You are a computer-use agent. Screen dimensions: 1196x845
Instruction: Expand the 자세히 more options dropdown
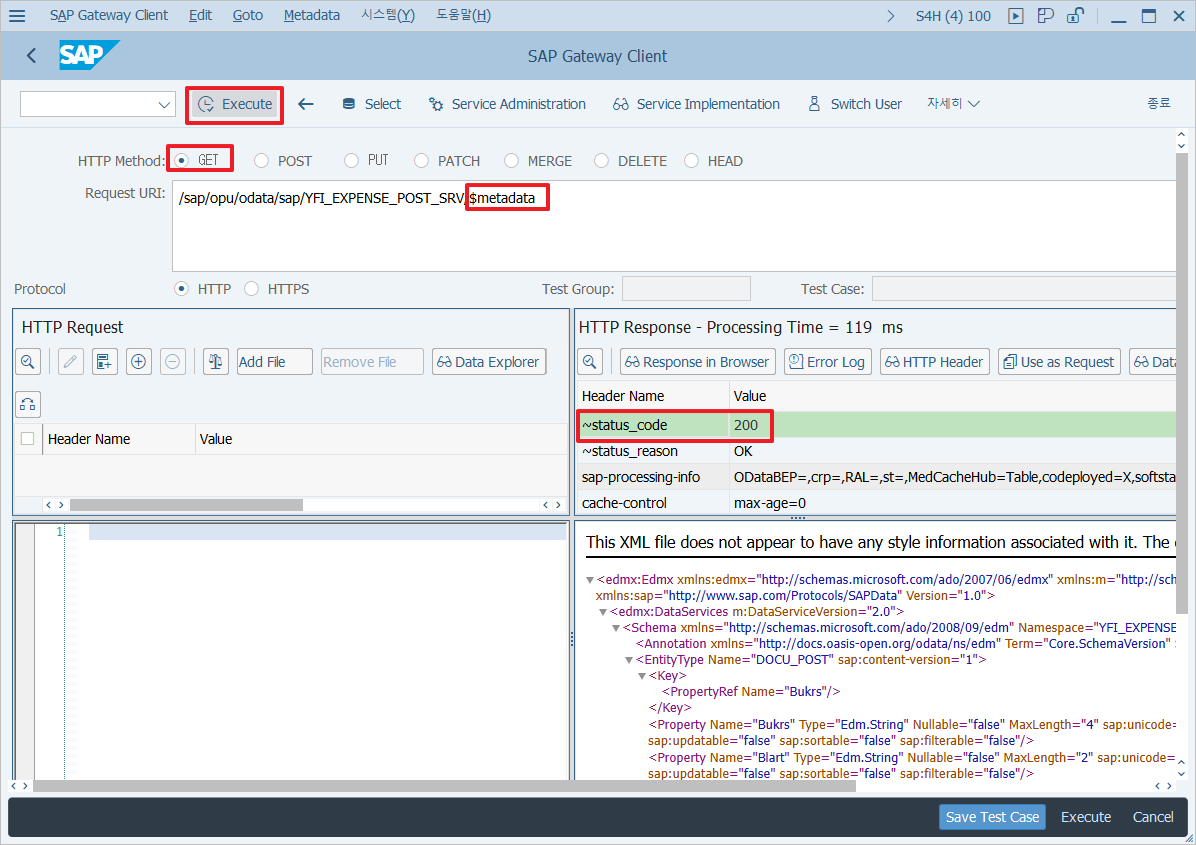[x=953, y=103]
